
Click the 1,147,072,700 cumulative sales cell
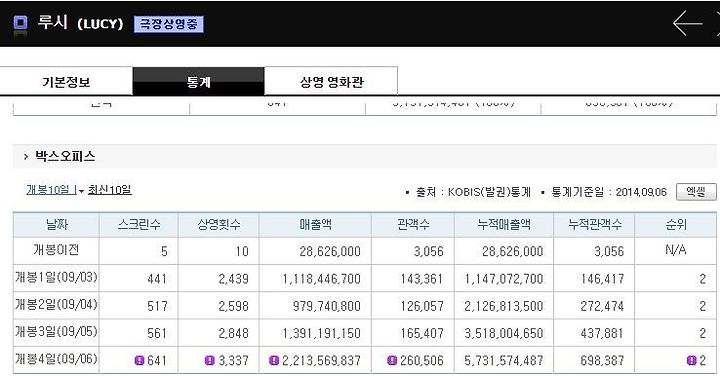point(504,279)
